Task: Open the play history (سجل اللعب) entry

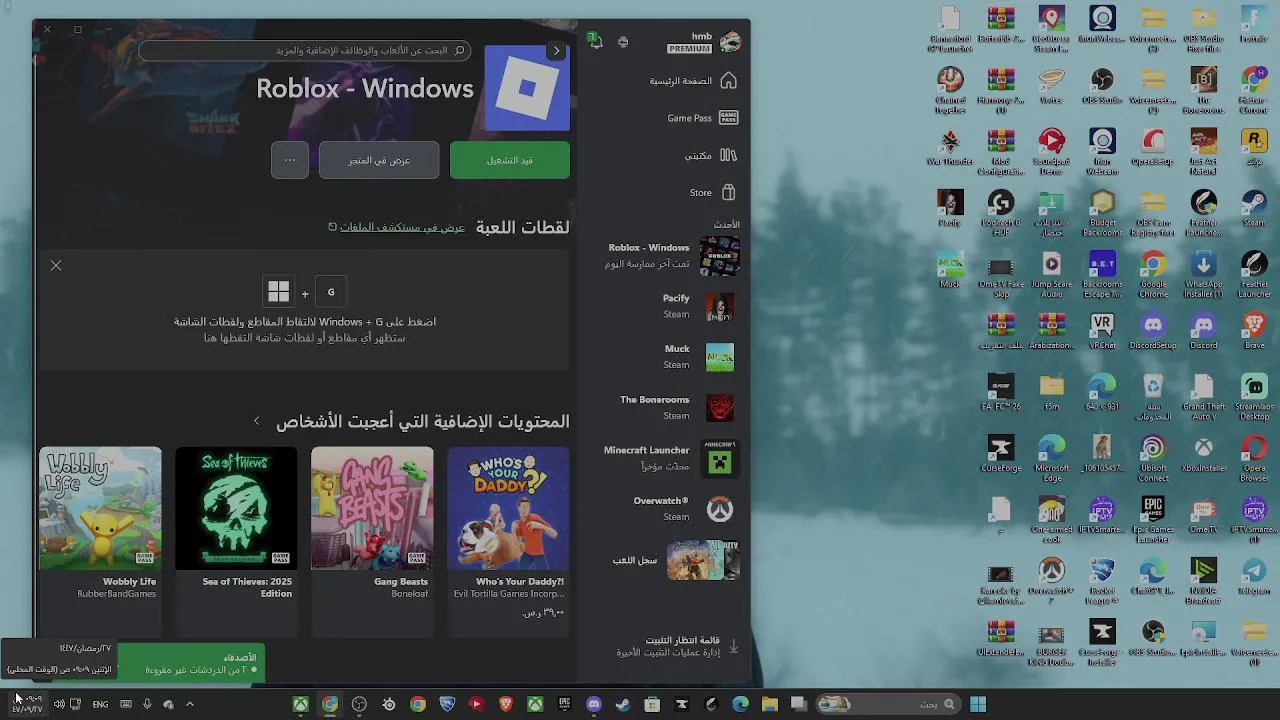Action: click(x=675, y=560)
